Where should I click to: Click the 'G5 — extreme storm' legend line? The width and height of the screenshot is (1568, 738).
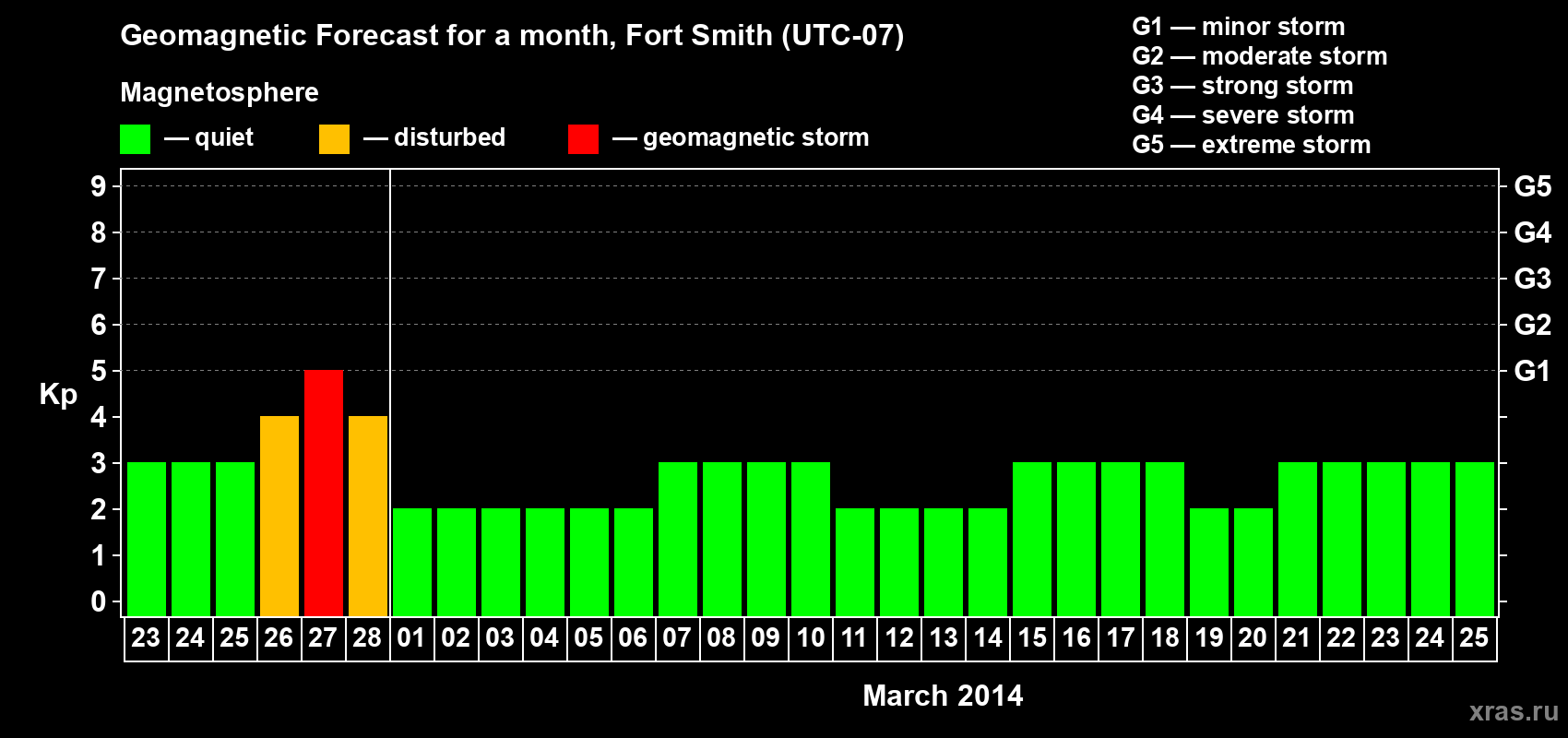click(x=1252, y=145)
